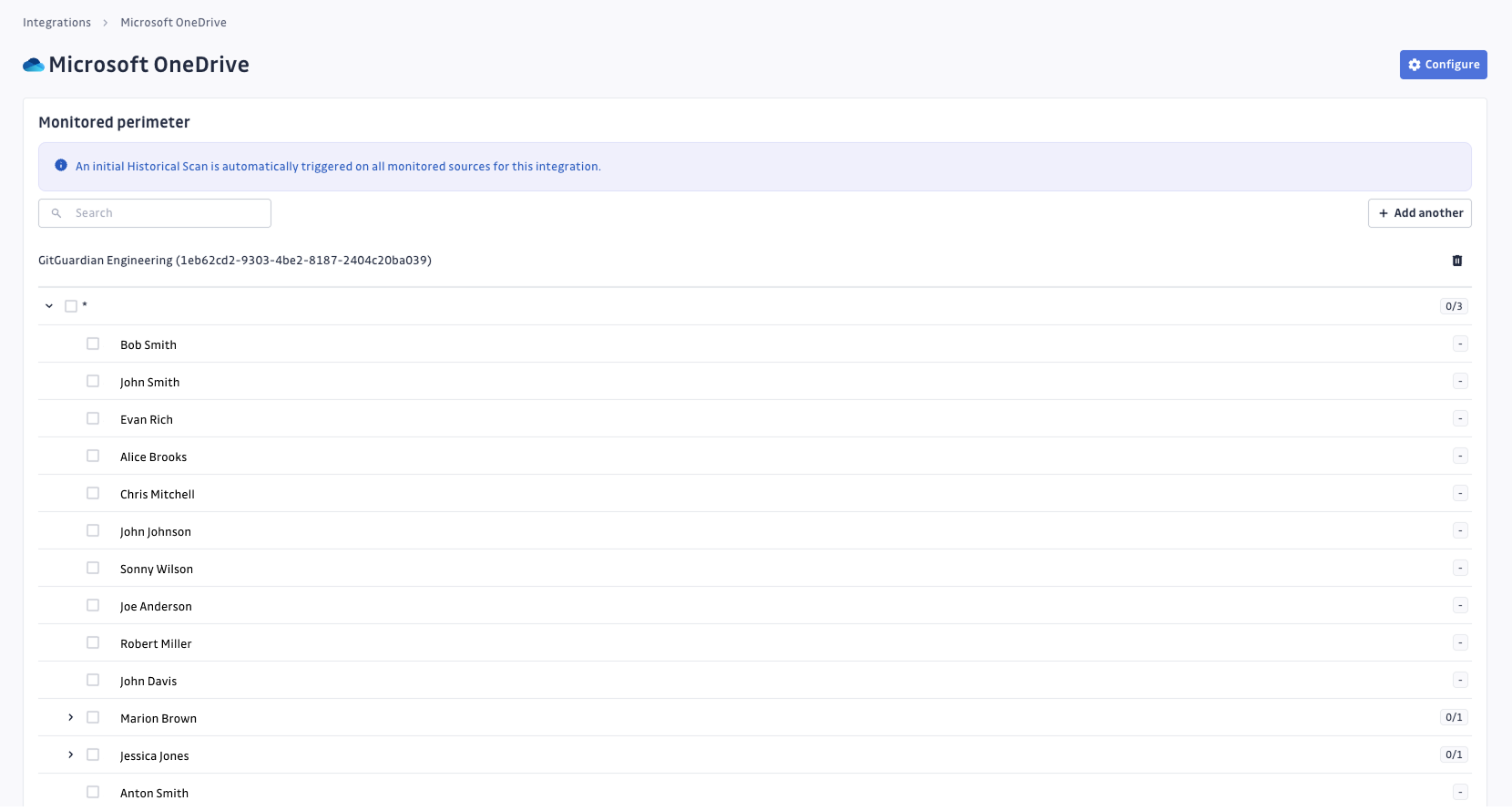Click Add another button
Image resolution: width=1512 pixels, height=811 pixels.
click(x=1419, y=213)
